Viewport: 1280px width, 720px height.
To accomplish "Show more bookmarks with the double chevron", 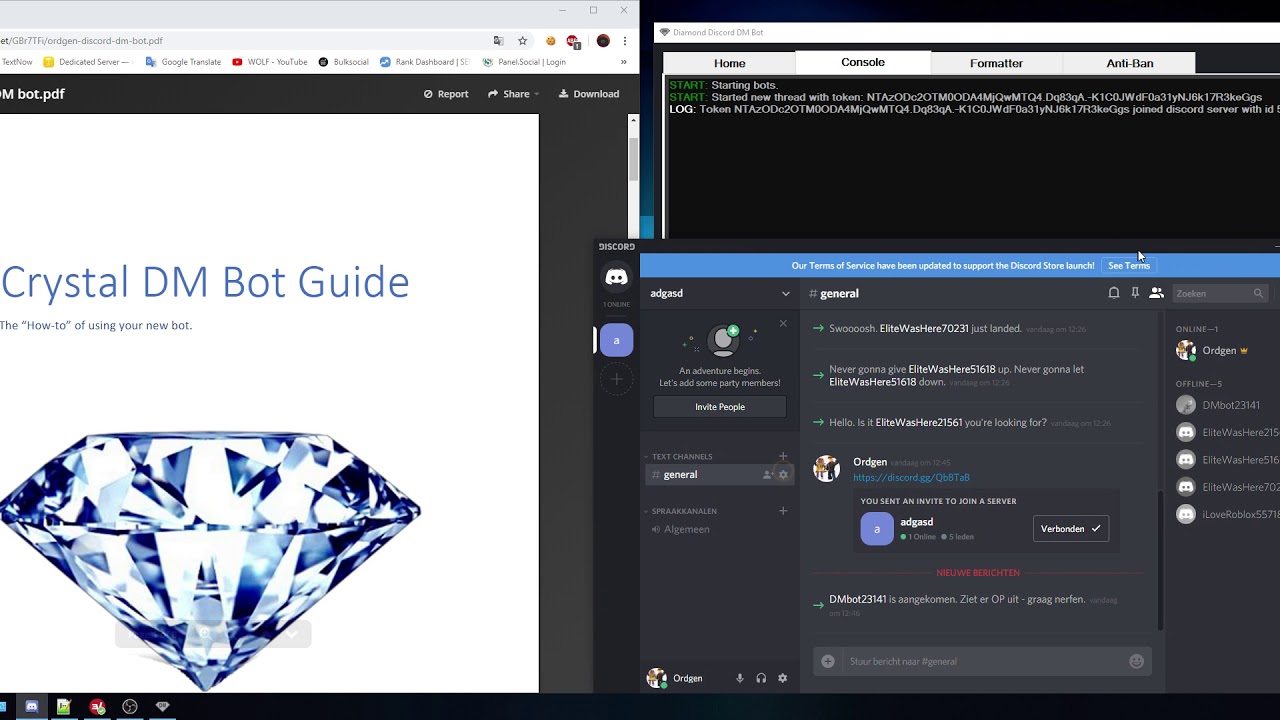I will tap(623, 62).
